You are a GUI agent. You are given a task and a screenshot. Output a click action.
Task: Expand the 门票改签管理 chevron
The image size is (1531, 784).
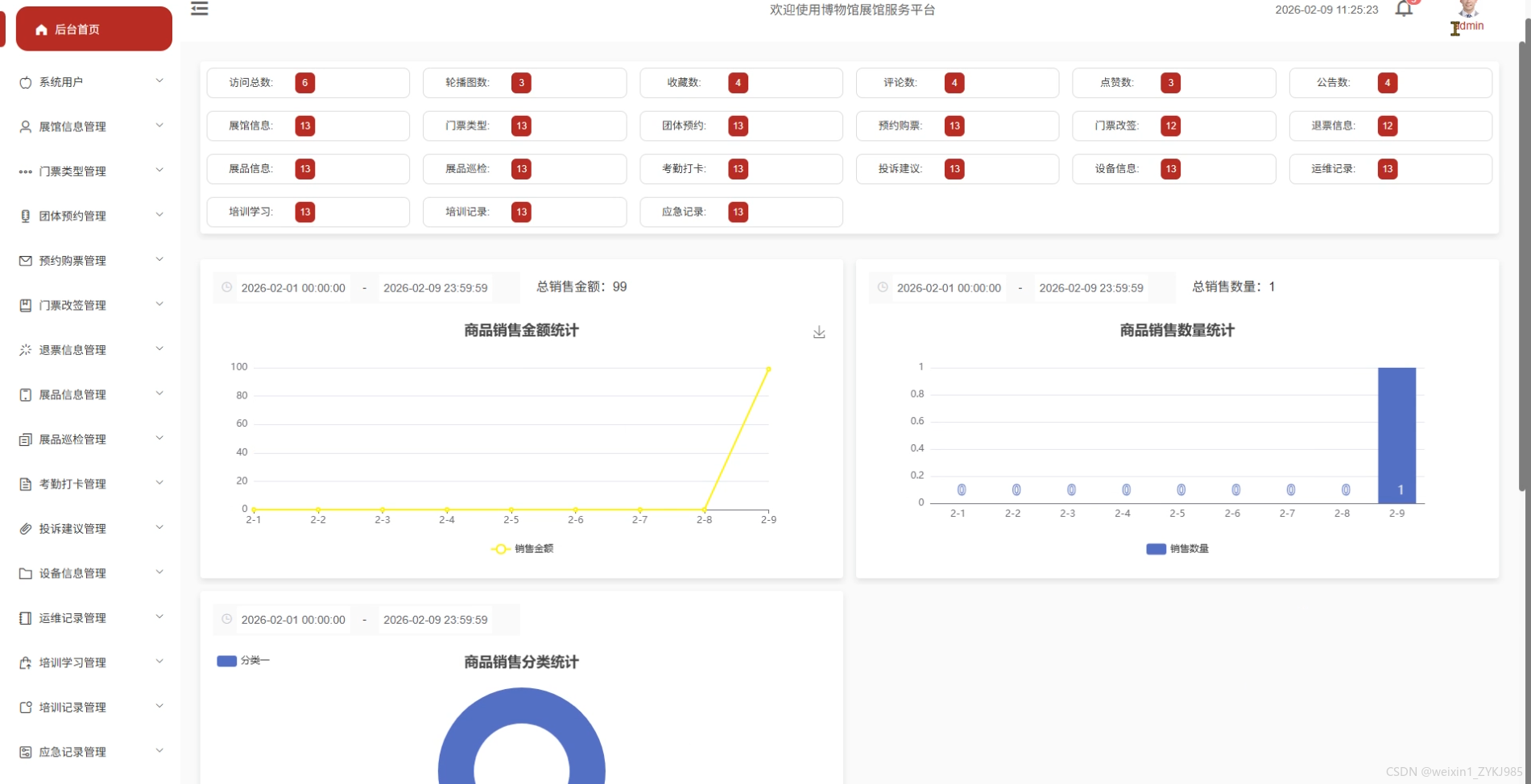pos(159,304)
